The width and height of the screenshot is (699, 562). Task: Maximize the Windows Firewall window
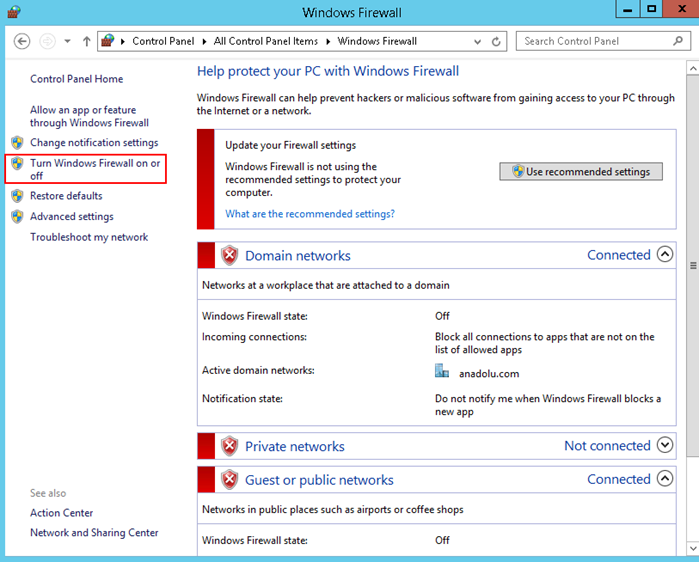coord(651,9)
